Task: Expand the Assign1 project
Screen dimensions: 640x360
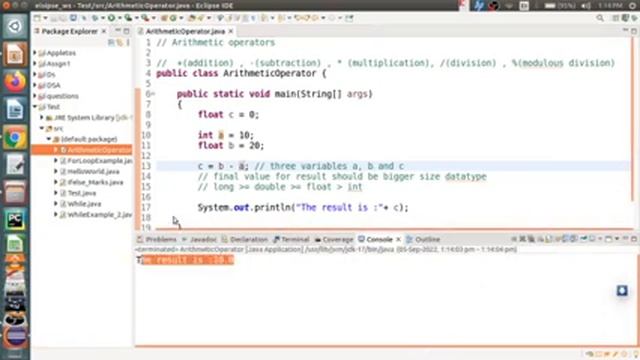Action: point(35,63)
